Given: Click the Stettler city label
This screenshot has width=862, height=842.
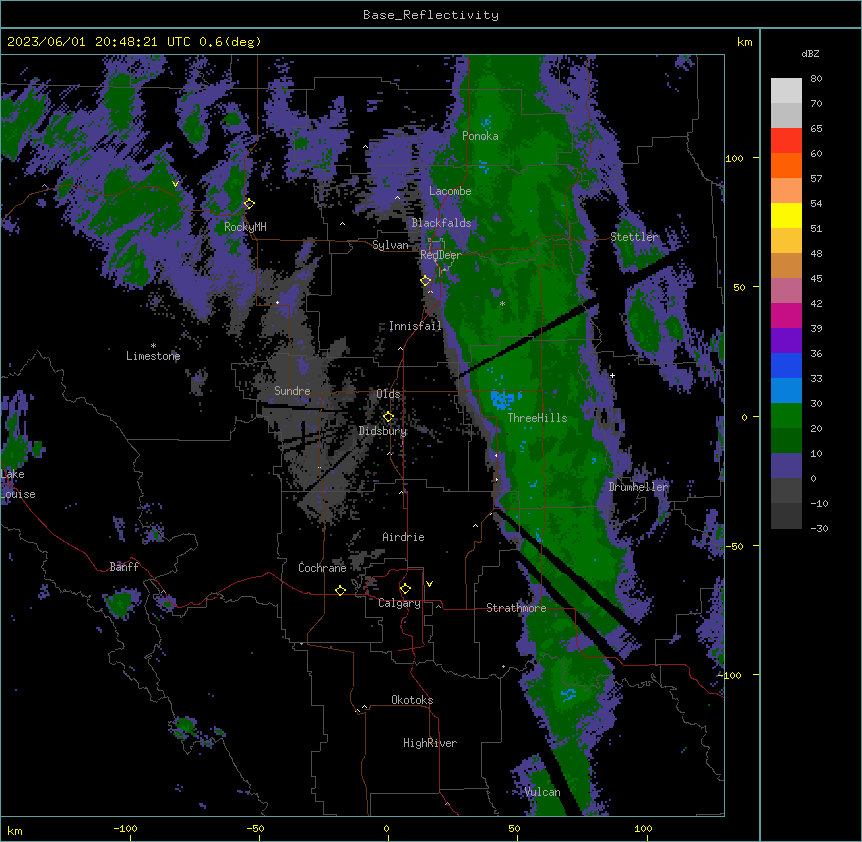Looking at the screenshot, I should pos(634,237).
